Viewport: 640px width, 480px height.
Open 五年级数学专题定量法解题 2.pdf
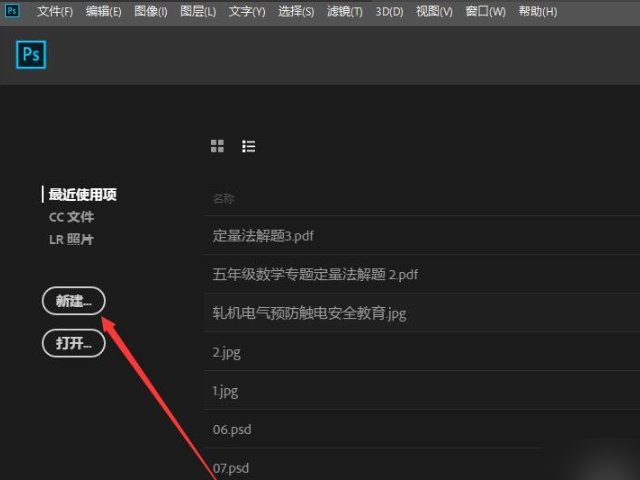click(x=422, y=274)
